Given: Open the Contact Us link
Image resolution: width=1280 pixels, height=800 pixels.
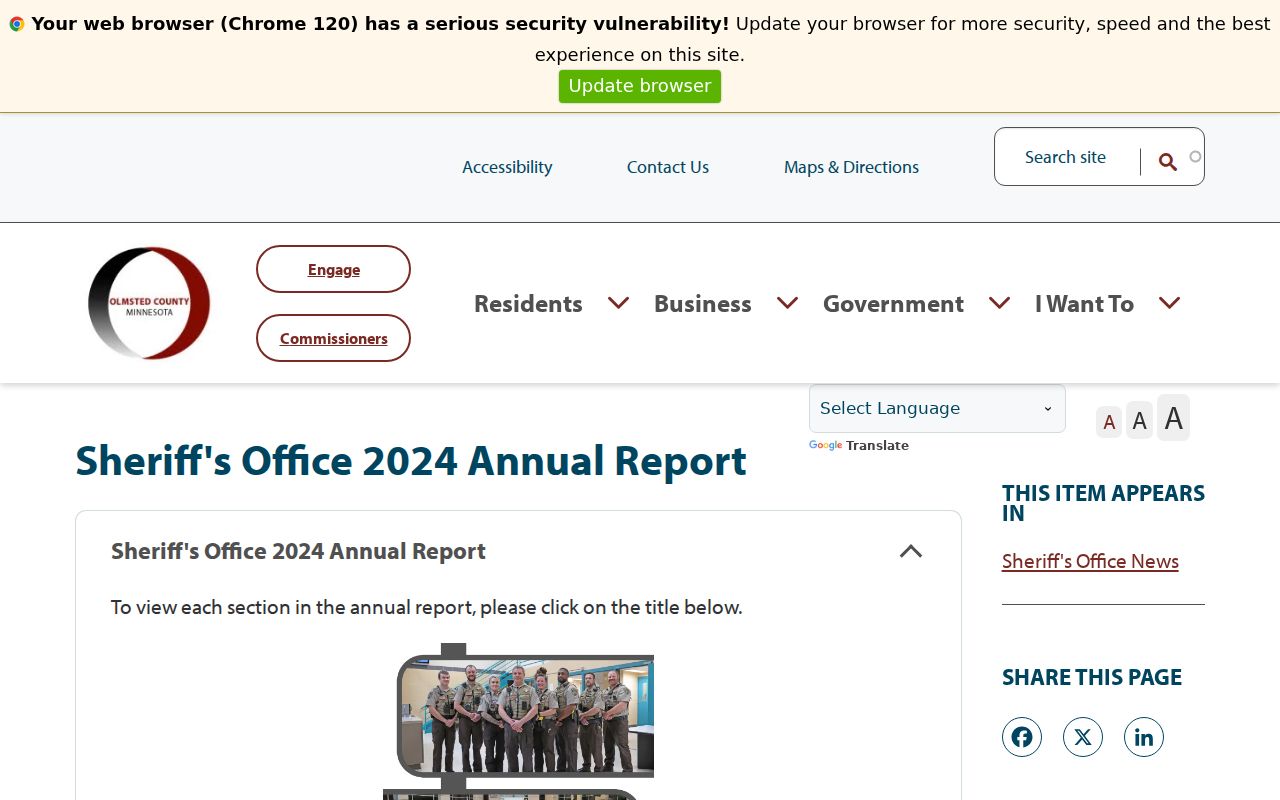Looking at the screenshot, I should [668, 167].
